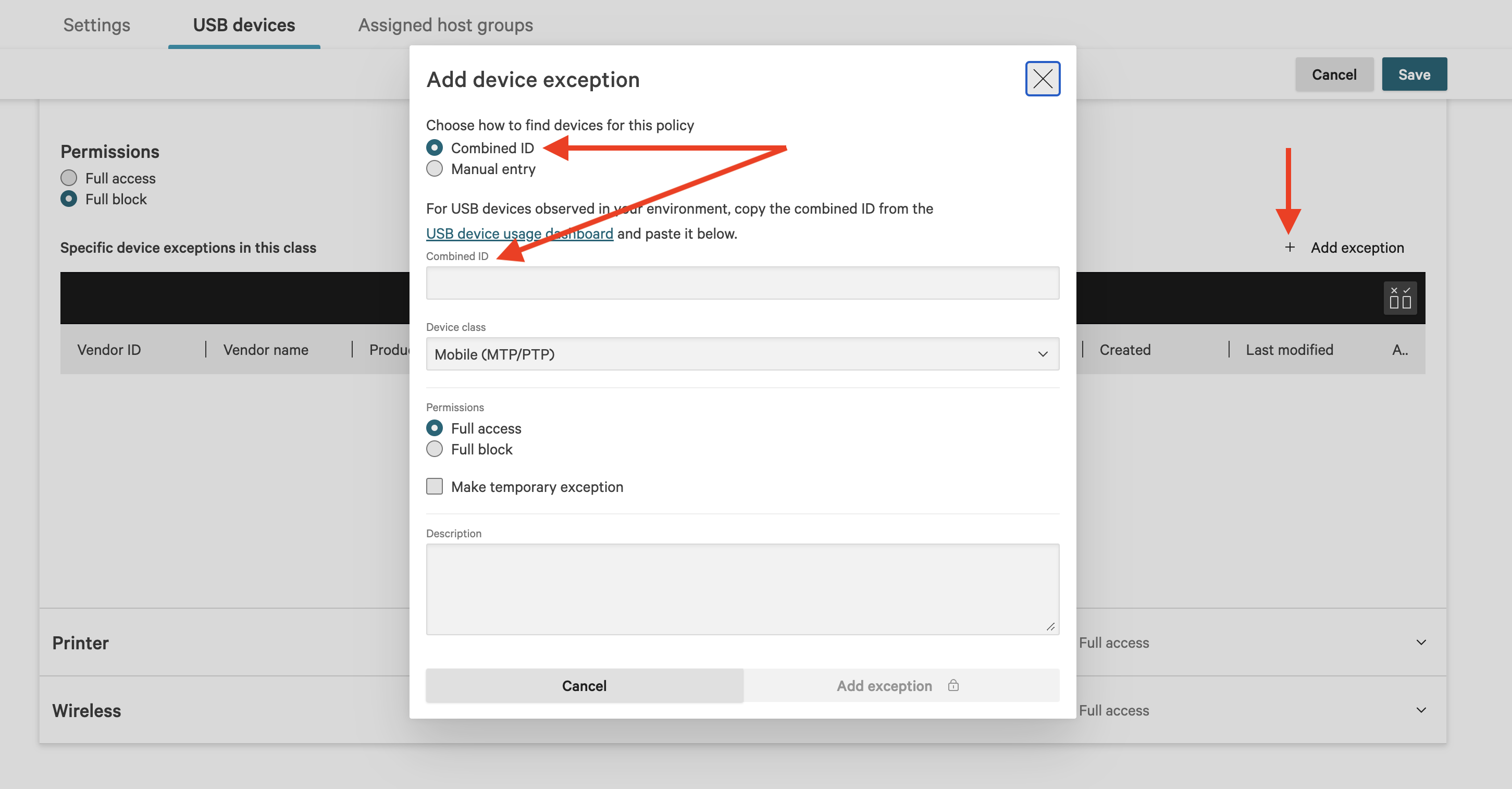Close the Add device exception dialog
The height and width of the screenshot is (789, 1512).
tap(1042, 79)
